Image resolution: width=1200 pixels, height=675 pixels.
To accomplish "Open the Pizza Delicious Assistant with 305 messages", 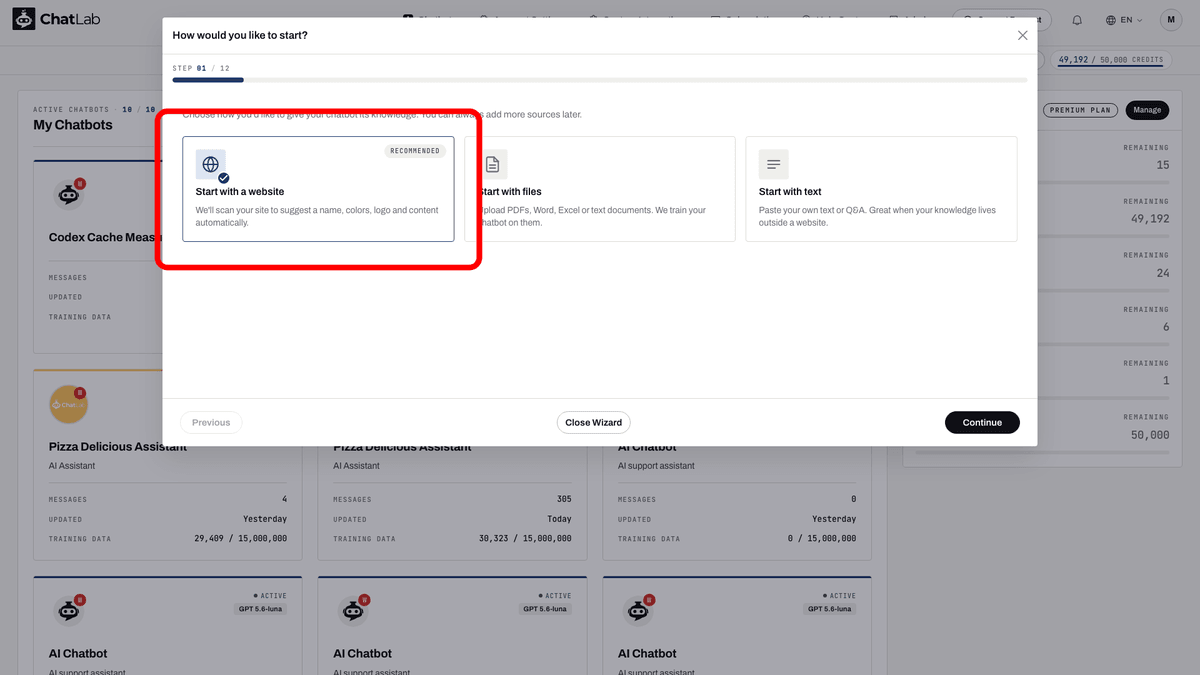I will (402, 447).
